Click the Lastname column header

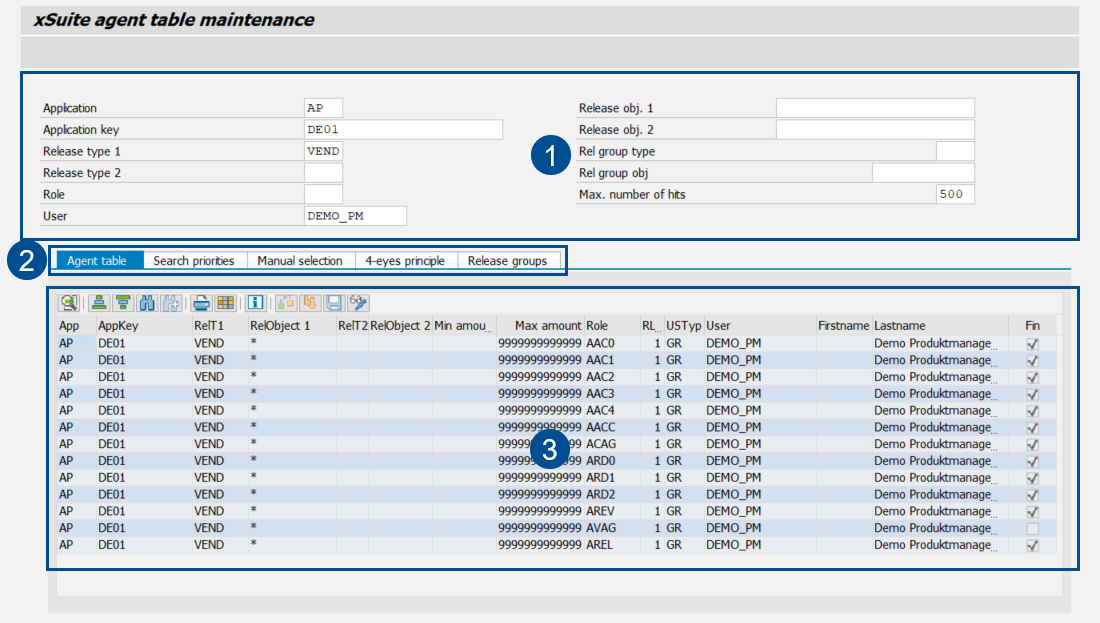(900, 326)
